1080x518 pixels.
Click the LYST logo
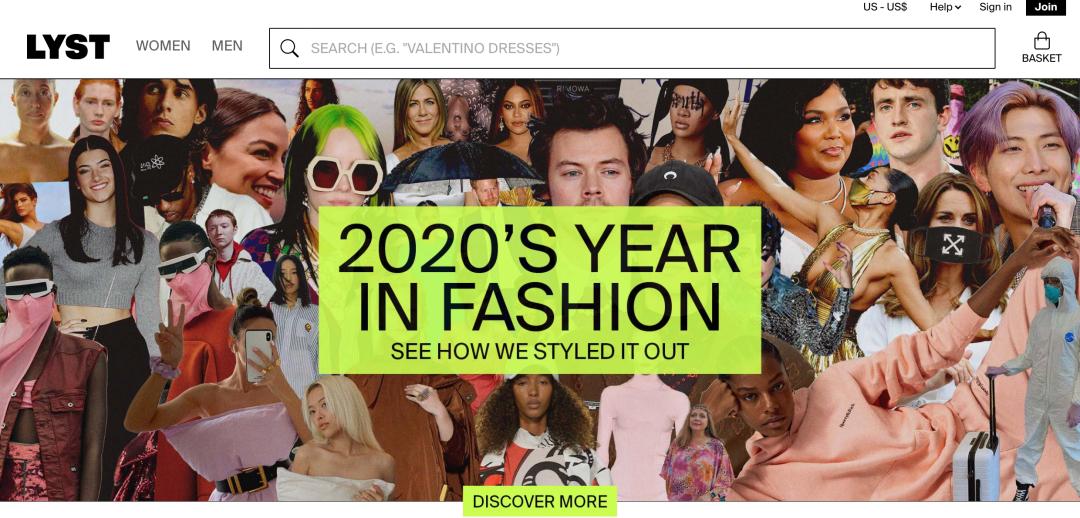pyautogui.click(x=68, y=47)
